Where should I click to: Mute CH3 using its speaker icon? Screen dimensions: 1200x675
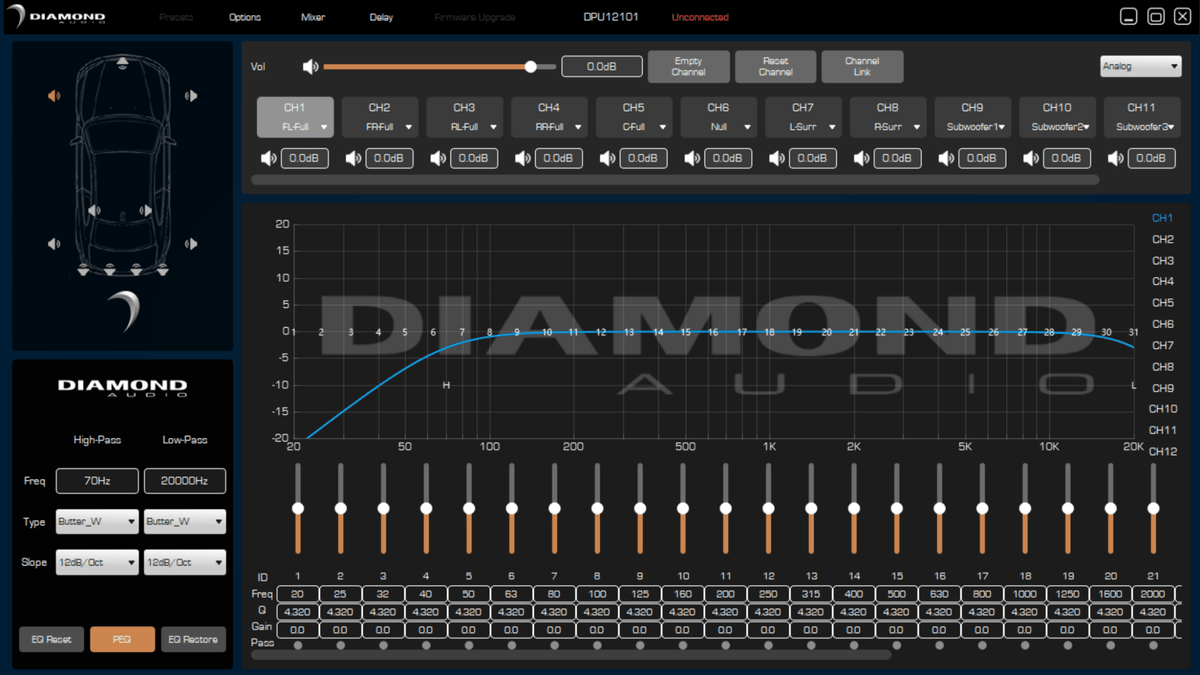438,158
